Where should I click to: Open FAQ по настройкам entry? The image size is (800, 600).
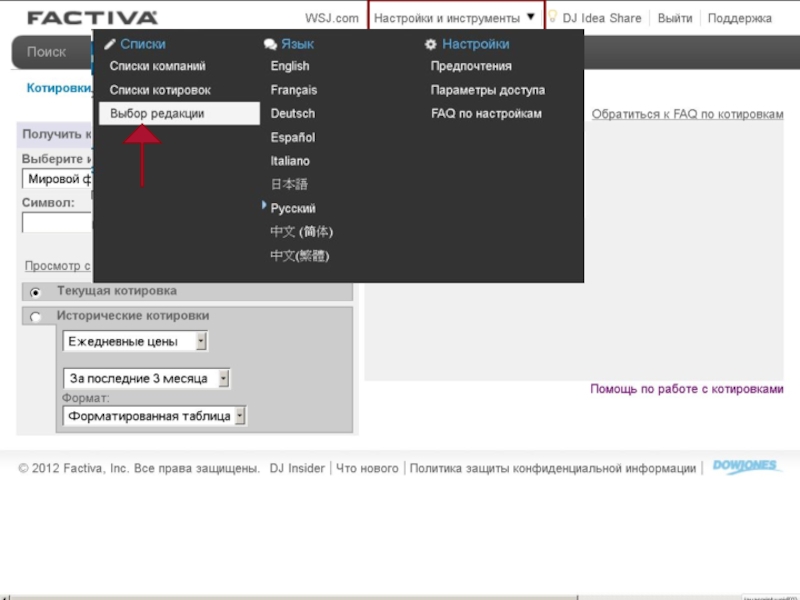click(486, 113)
